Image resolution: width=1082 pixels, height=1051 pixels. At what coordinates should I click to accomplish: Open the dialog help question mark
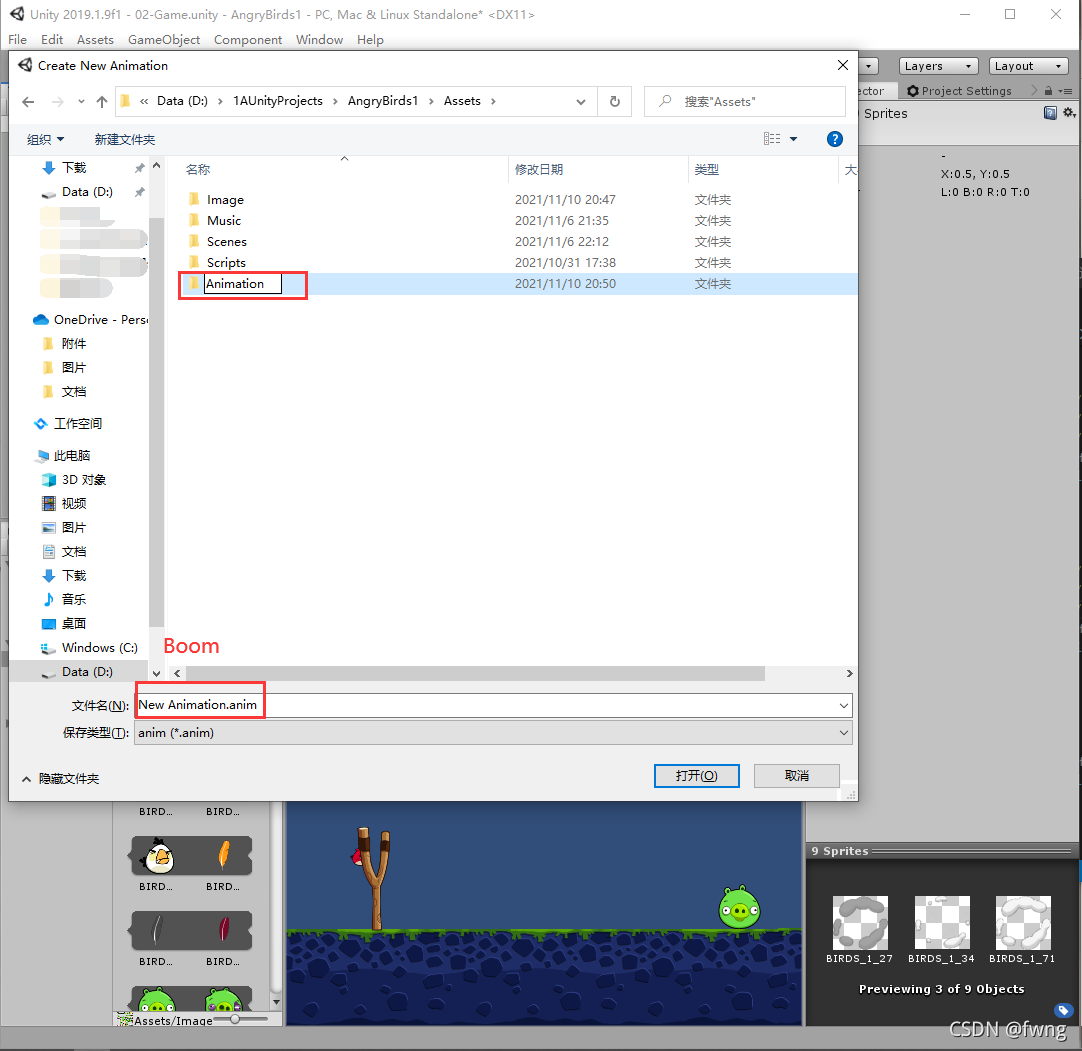point(834,139)
